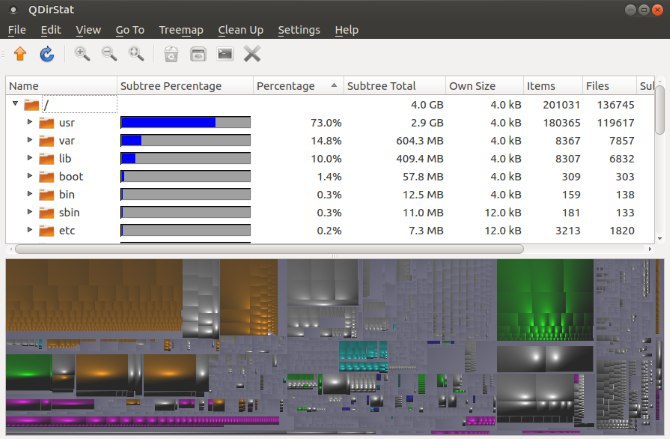Open the Treemap menu
The width and height of the screenshot is (670, 439).
[x=181, y=30]
